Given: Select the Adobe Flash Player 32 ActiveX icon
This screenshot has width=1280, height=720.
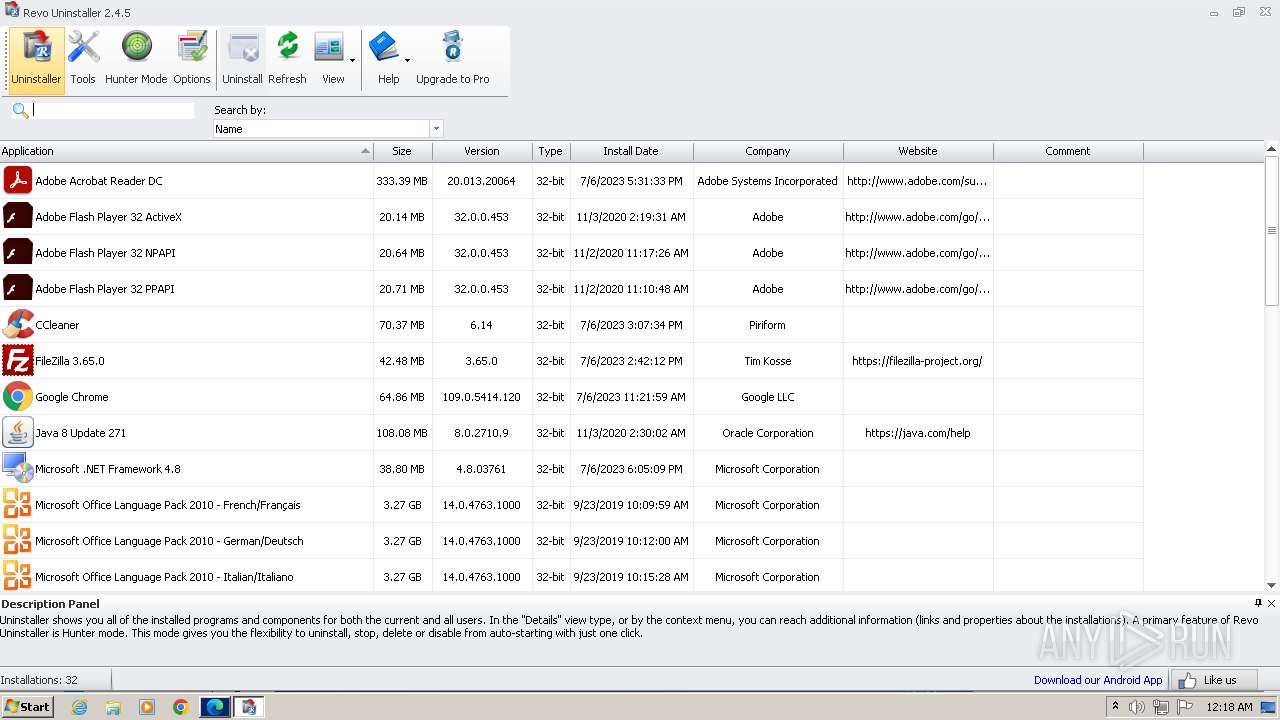Looking at the screenshot, I should 18,217.
